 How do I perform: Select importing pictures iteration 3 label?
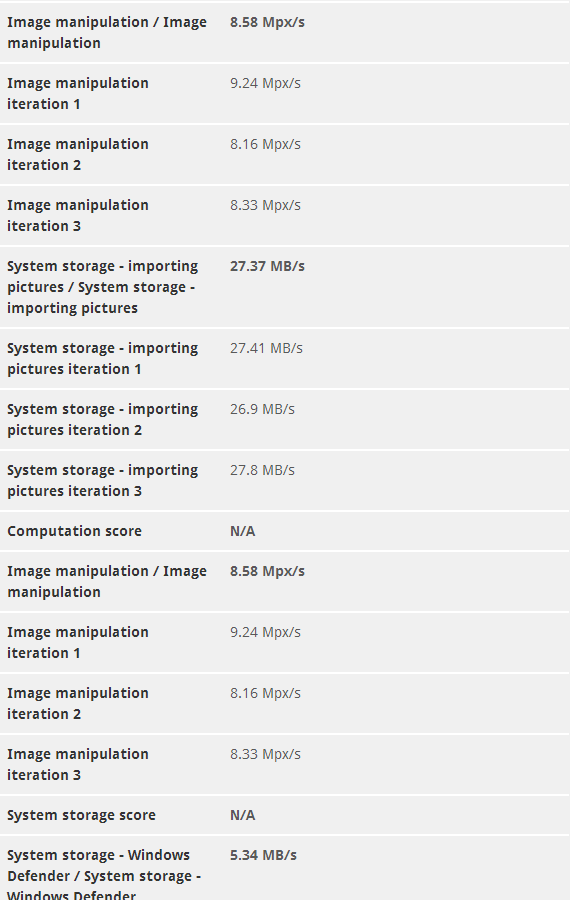(x=103, y=480)
